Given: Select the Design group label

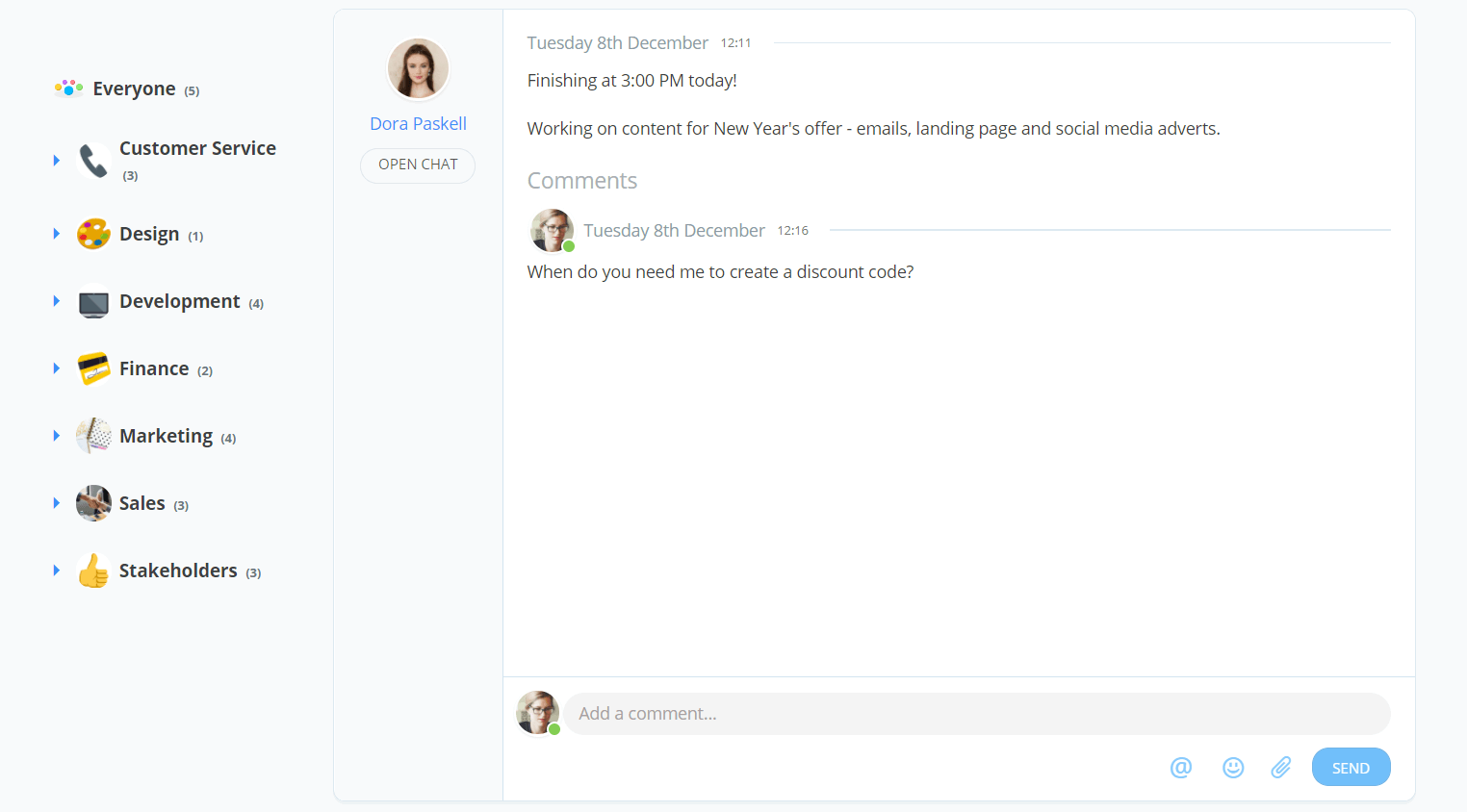Looking at the screenshot, I should (149, 234).
